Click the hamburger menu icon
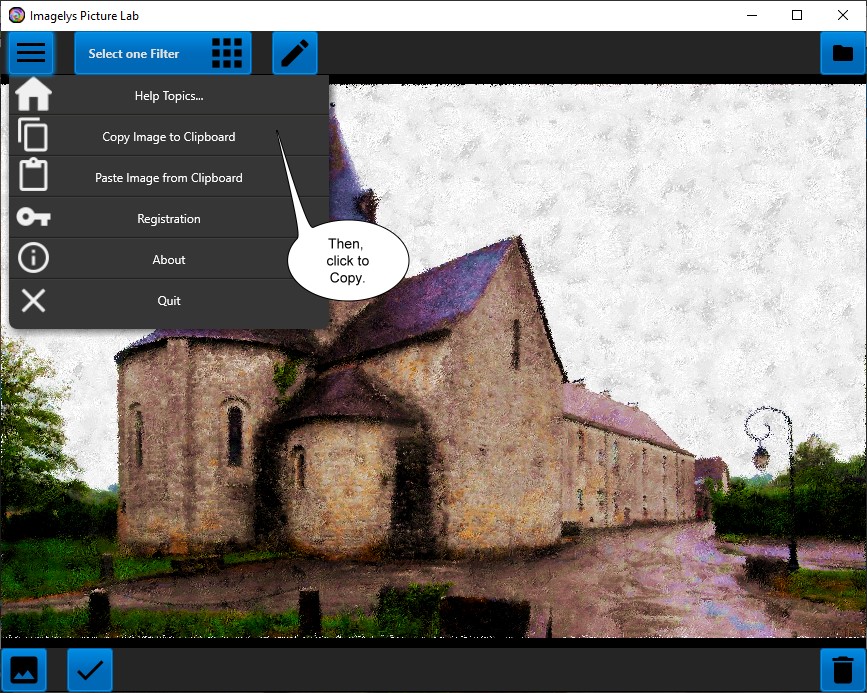 point(31,53)
